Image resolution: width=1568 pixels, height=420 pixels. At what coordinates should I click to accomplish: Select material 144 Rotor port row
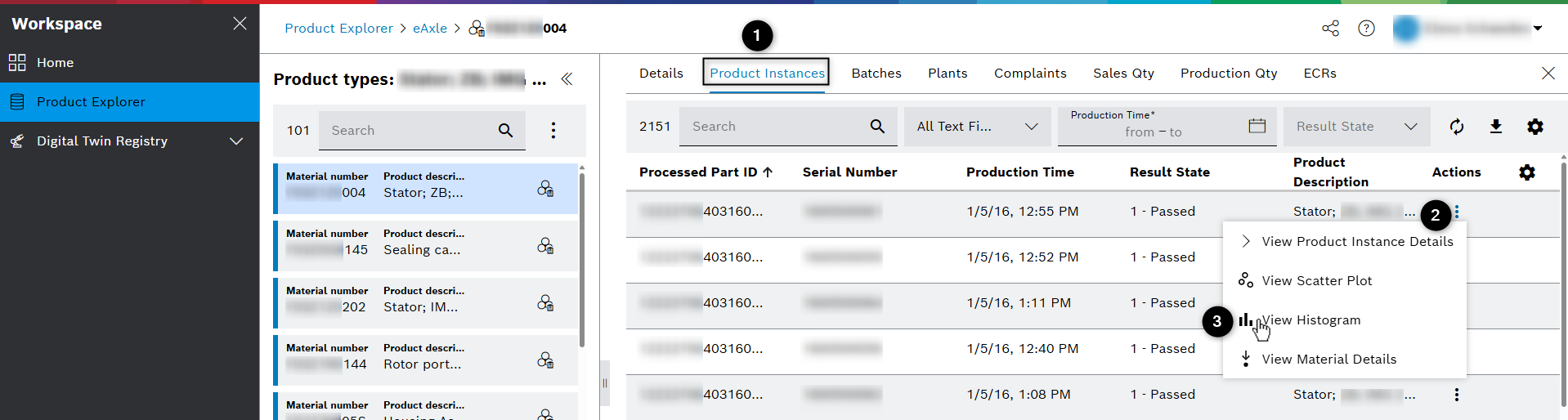pyautogui.click(x=425, y=360)
